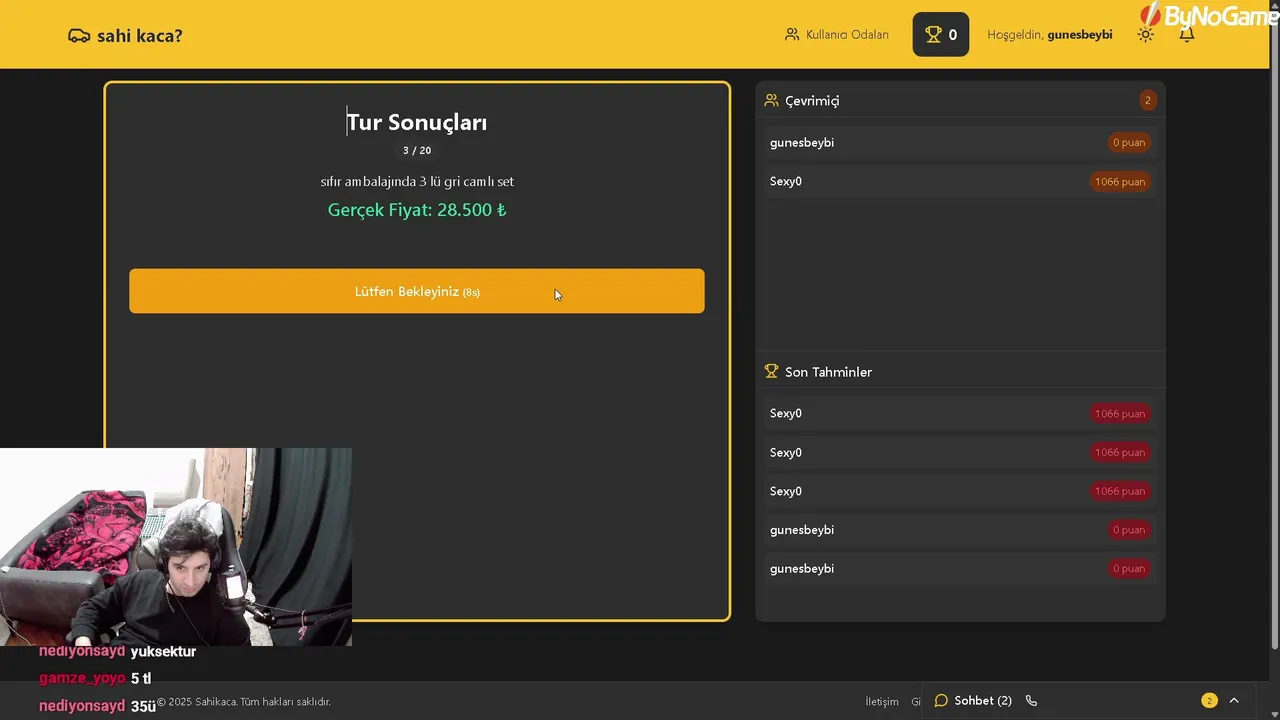Open notifications bell
The image size is (1280, 720).
pos(1186,34)
